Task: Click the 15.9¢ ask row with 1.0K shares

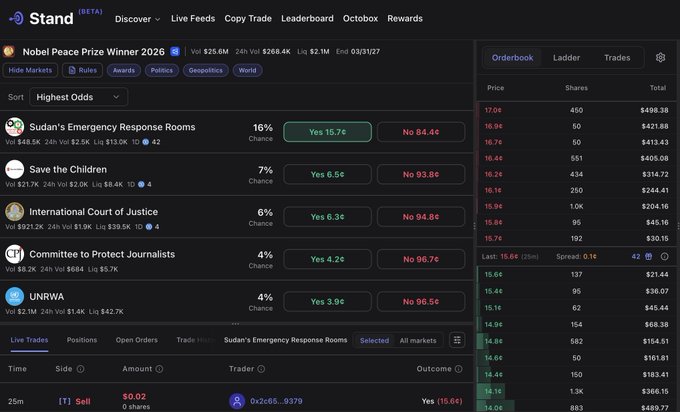Action: (x=577, y=206)
